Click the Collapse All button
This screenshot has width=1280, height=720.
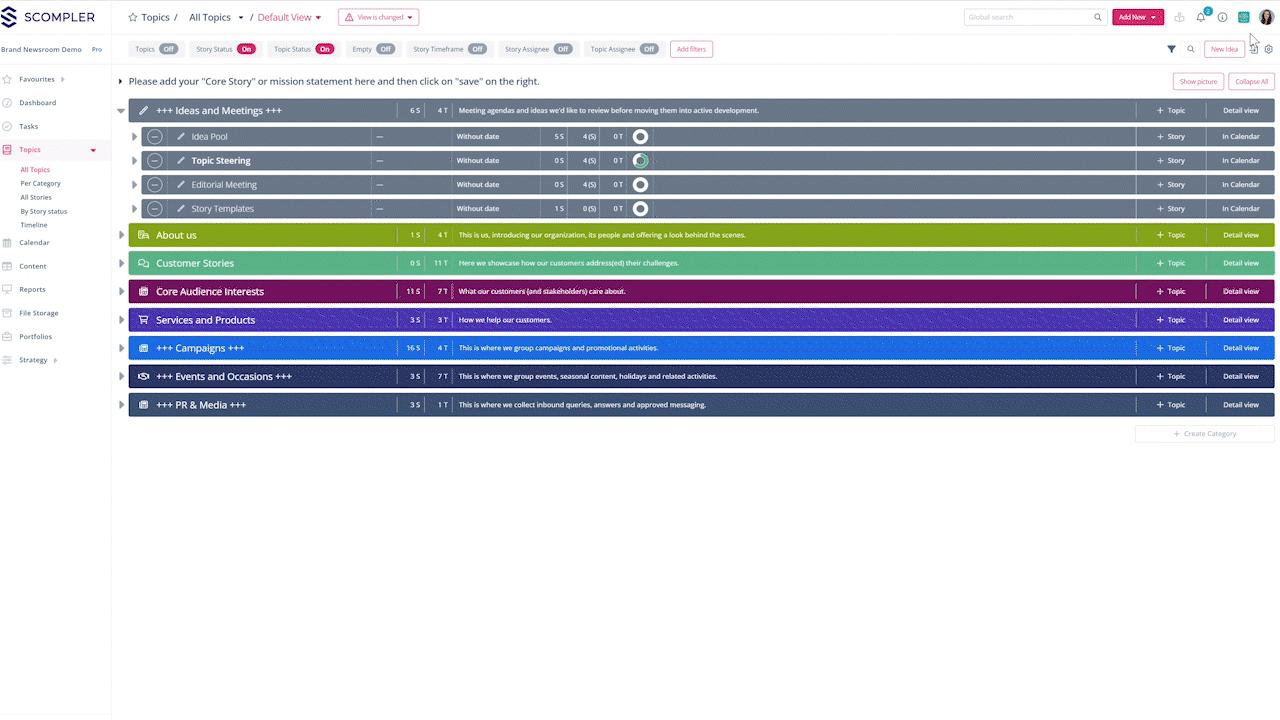pyautogui.click(x=1251, y=82)
